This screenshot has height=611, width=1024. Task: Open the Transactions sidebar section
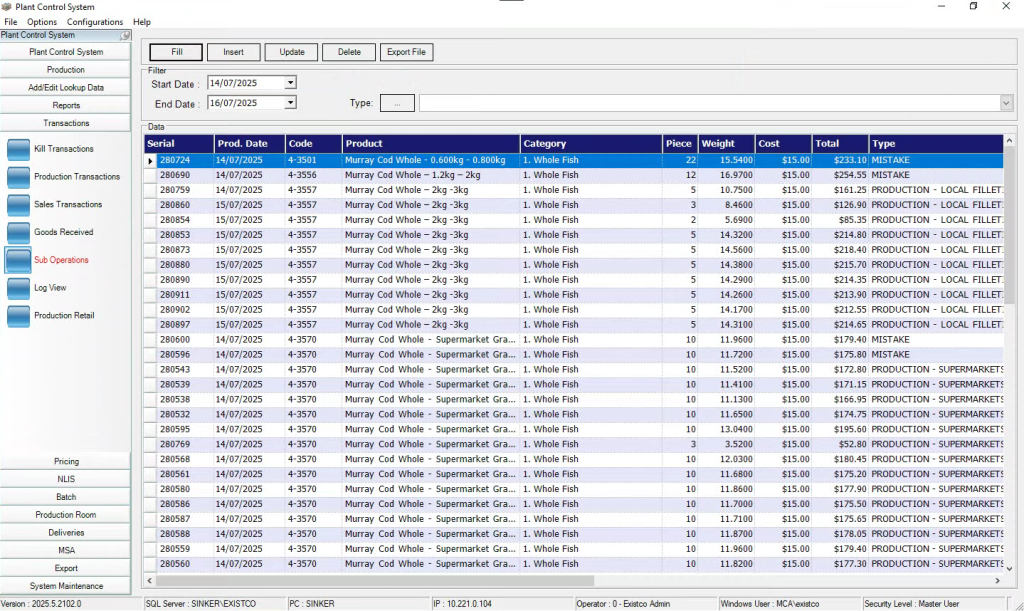click(x=65, y=123)
